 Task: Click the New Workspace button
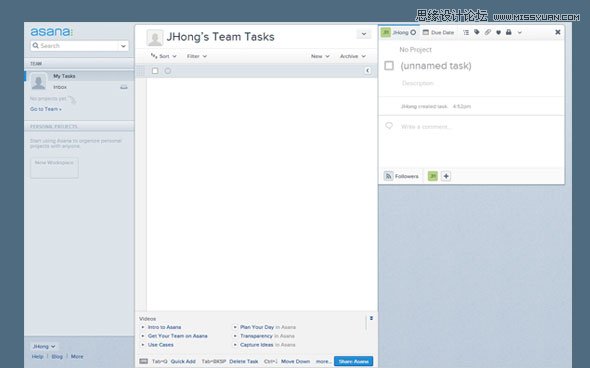coord(54,167)
